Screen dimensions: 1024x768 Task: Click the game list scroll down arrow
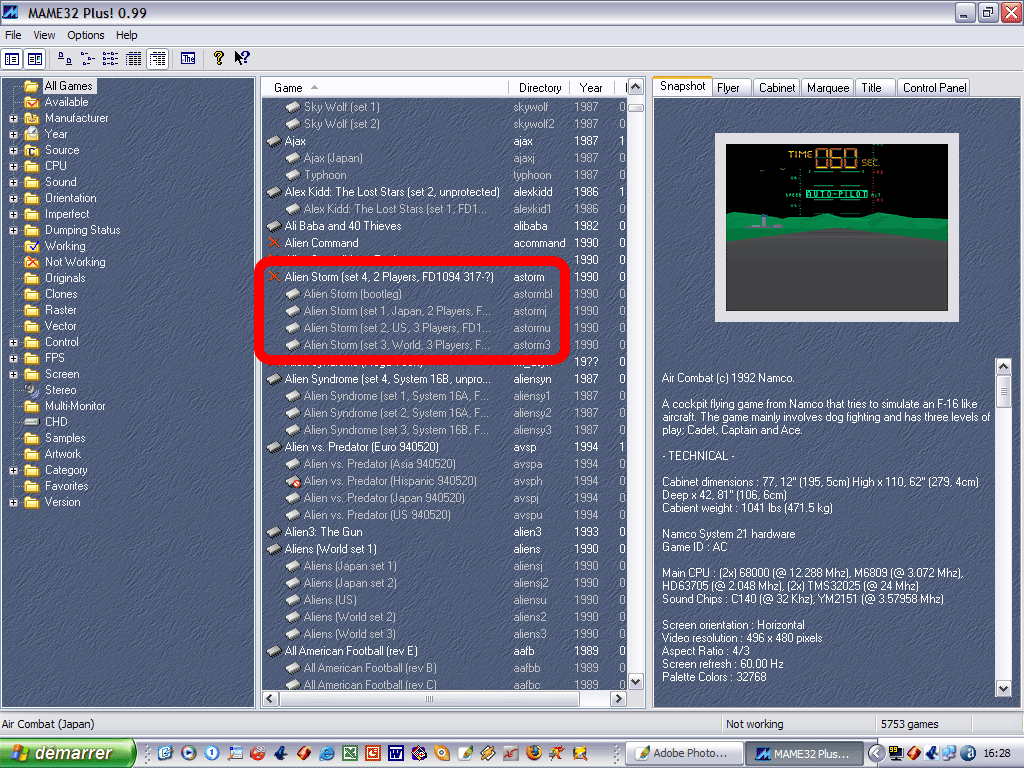[635, 682]
